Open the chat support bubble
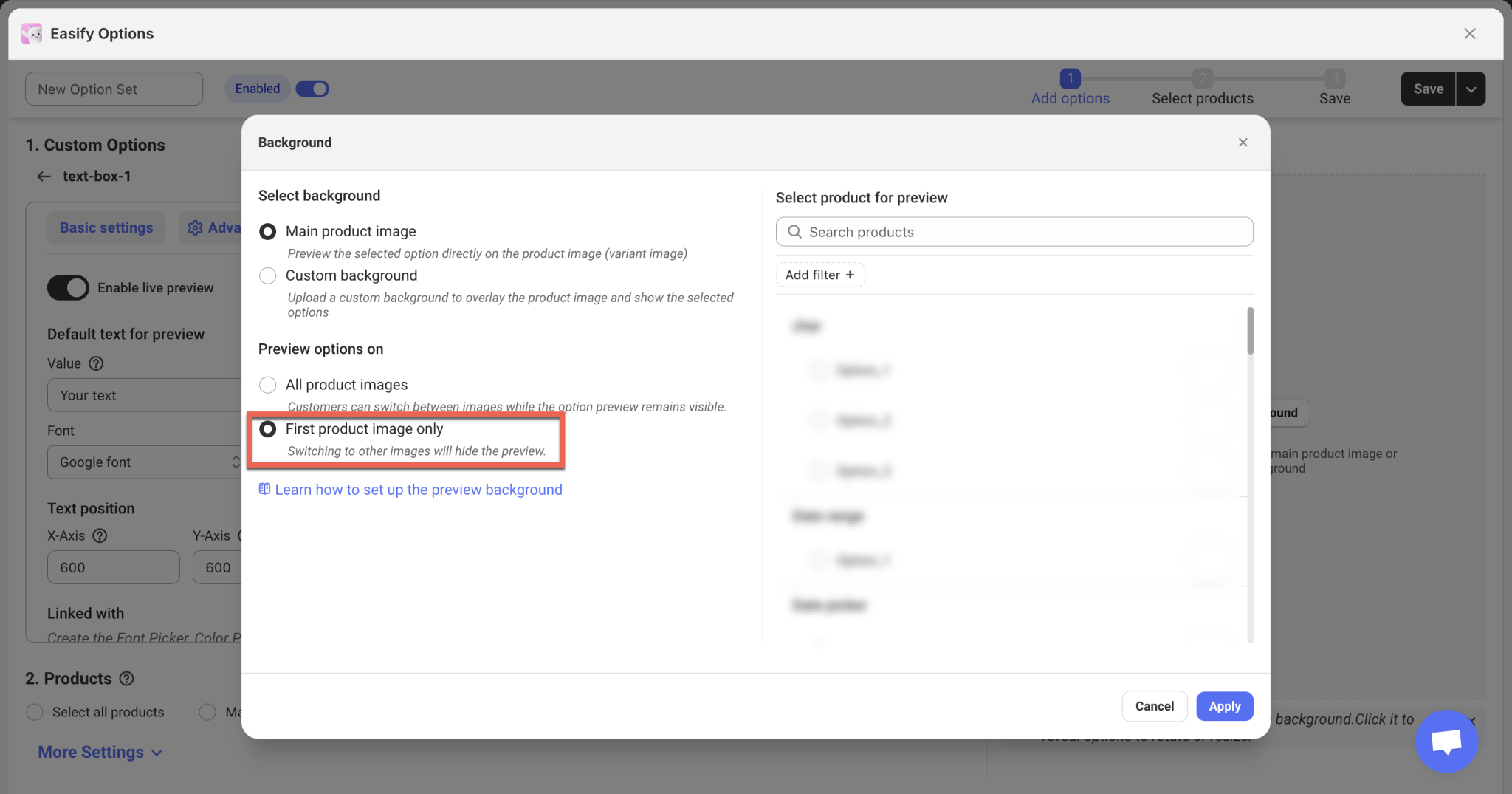The image size is (1512, 794). point(1446,741)
